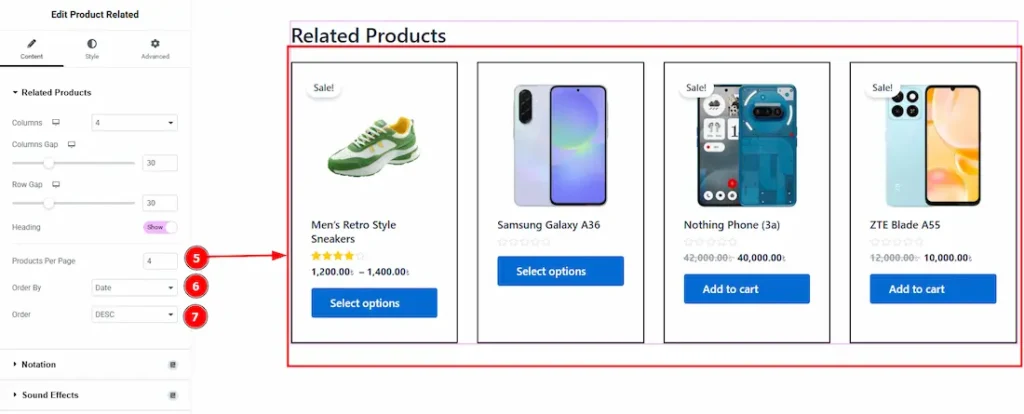Viewport: 1024px width, 414px height.
Task: Click the Sound Effects section badge icon
Action: 172,395
